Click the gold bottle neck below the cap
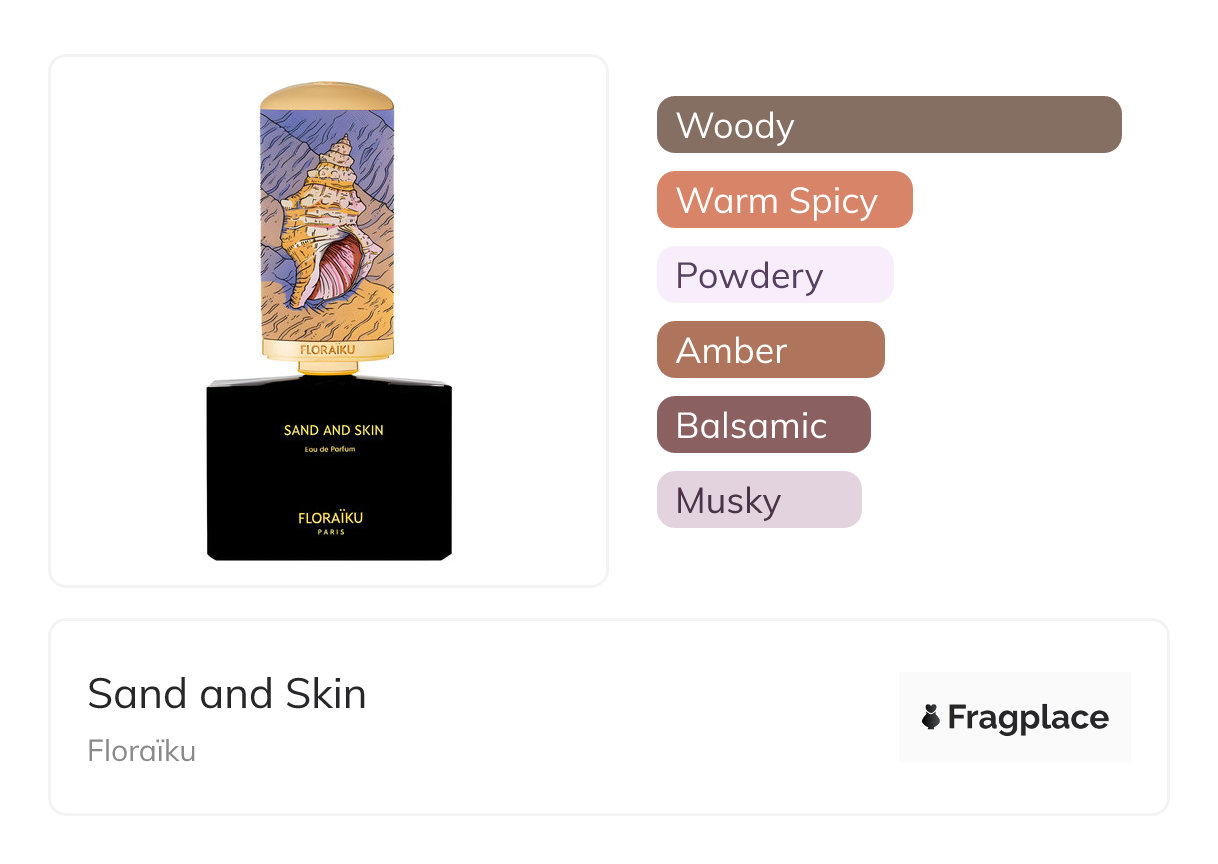The image size is (1218, 864). 329,368
